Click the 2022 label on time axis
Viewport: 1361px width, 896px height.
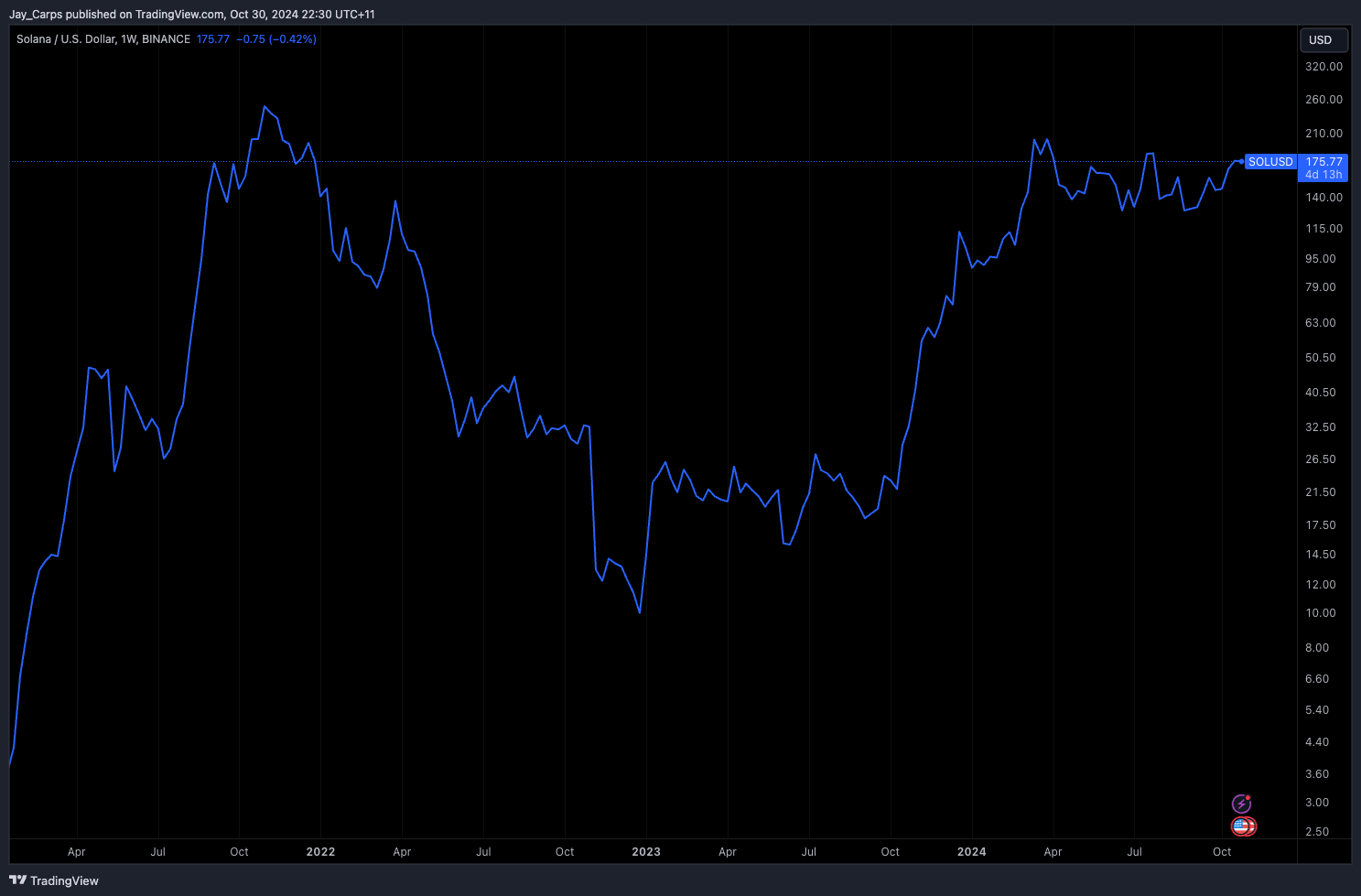(x=320, y=852)
